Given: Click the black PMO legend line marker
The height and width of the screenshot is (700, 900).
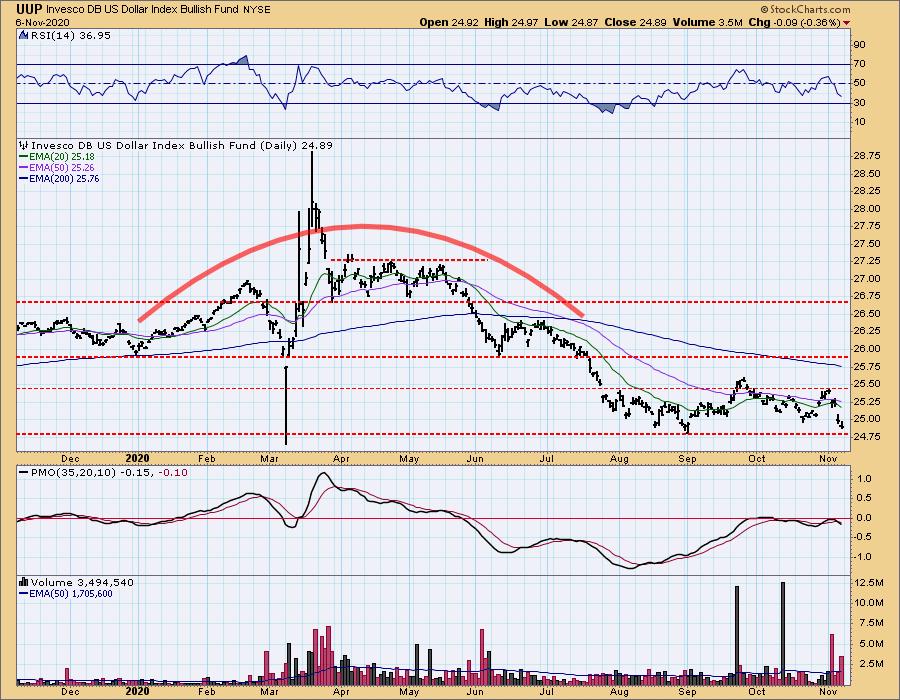Looking at the screenshot, I should pos(24,473).
